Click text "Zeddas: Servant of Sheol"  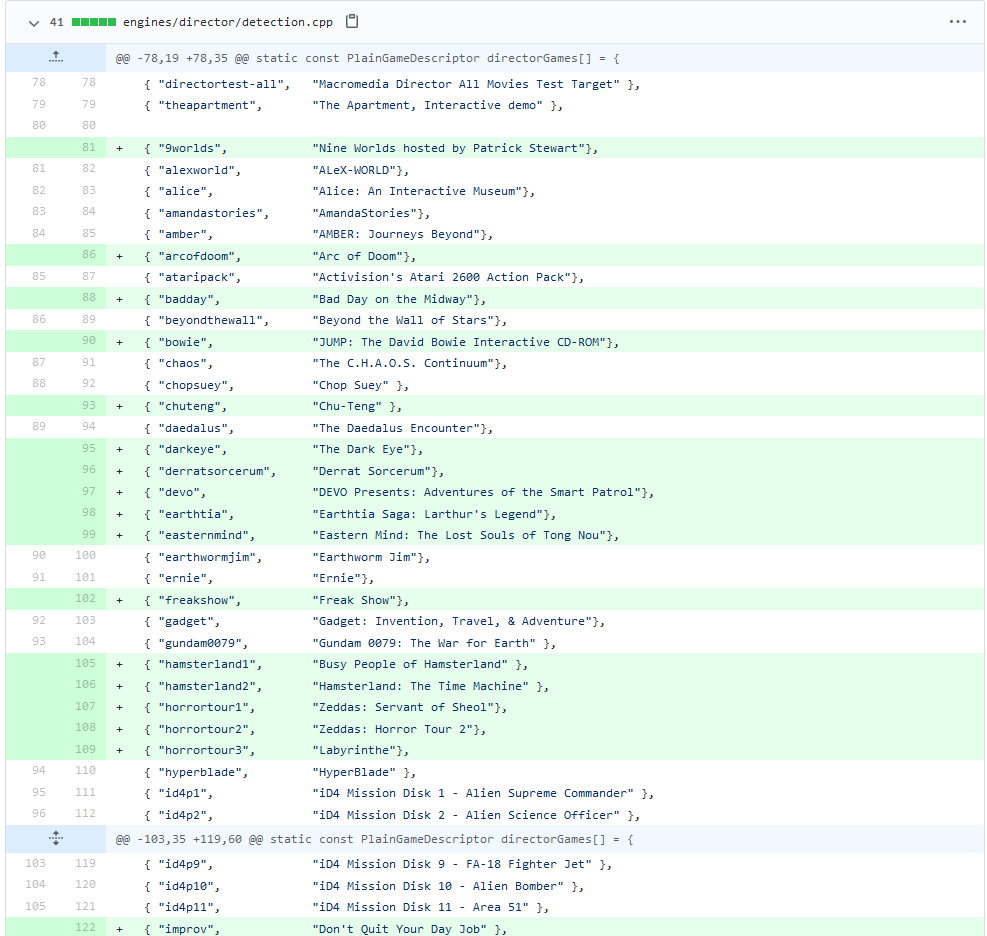403,707
